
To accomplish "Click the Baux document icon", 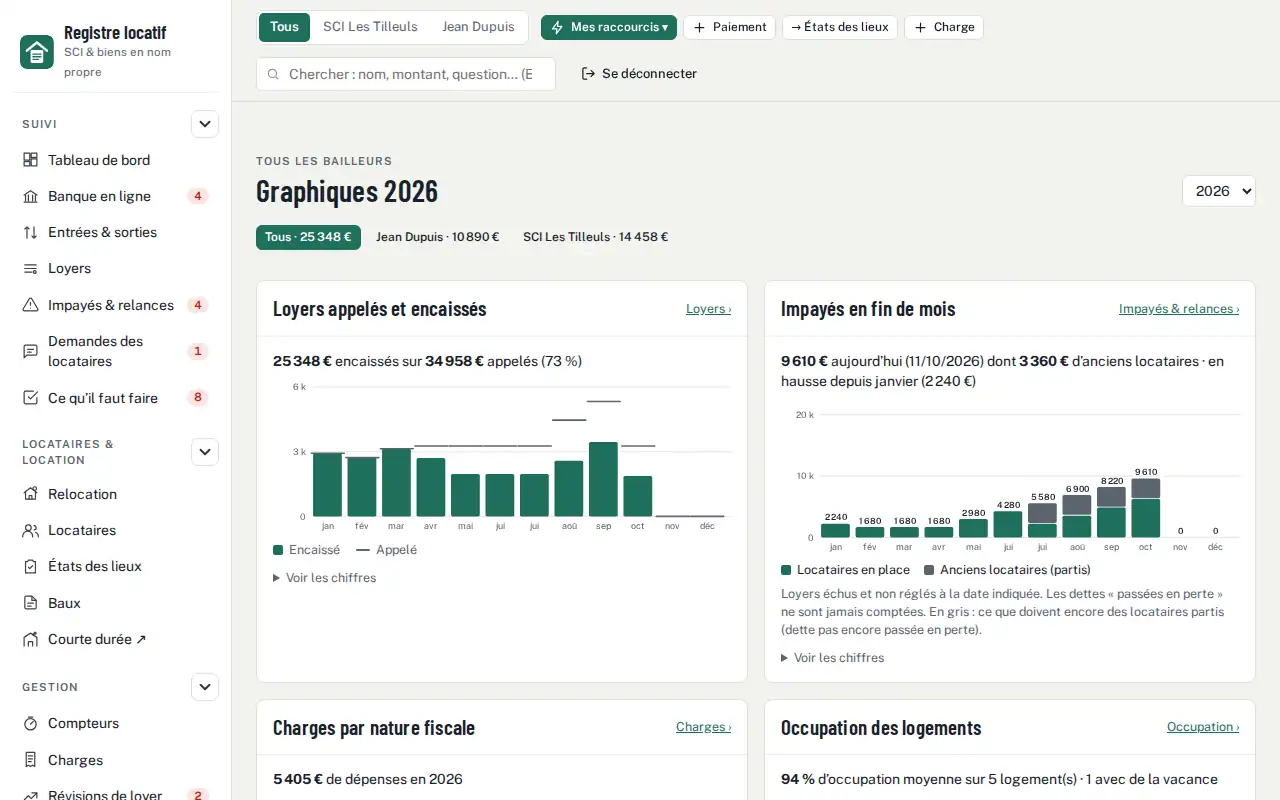I will pyautogui.click(x=30, y=603).
